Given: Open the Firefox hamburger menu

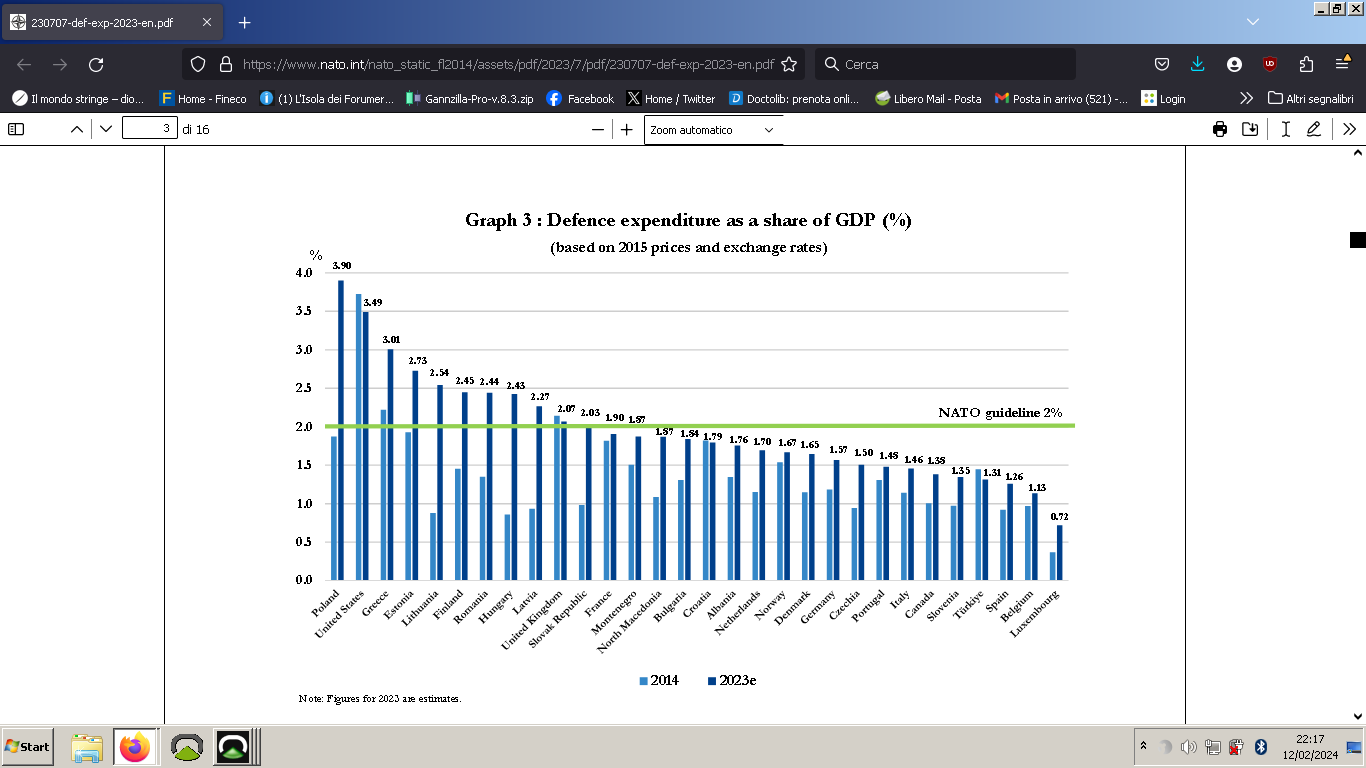Looking at the screenshot, I should click(1342, 64).
